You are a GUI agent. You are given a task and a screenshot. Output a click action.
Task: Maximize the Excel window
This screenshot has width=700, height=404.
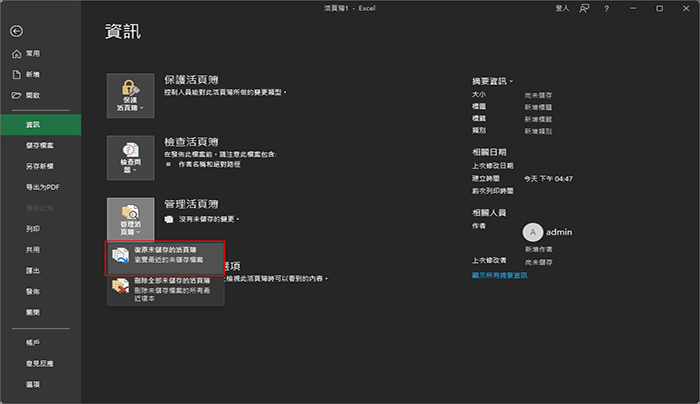tap(659, 8)
